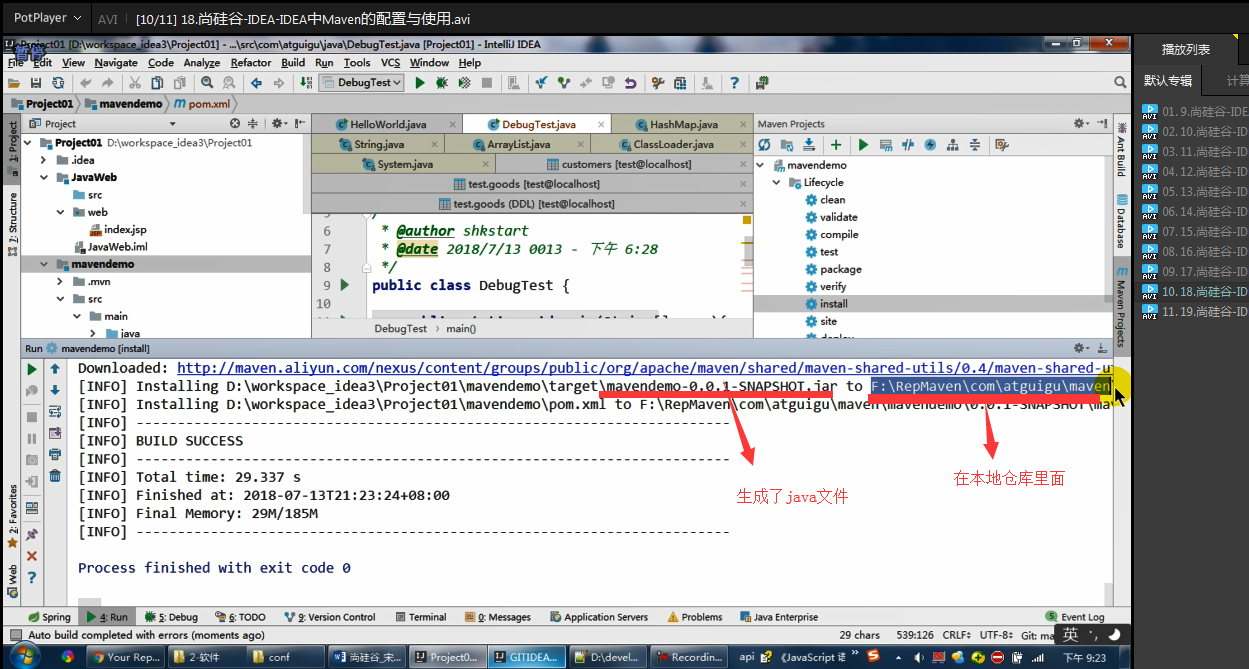Collapse mavendemo node in Maven Projects
This screenshot has height=669, width=1249.
761,165
